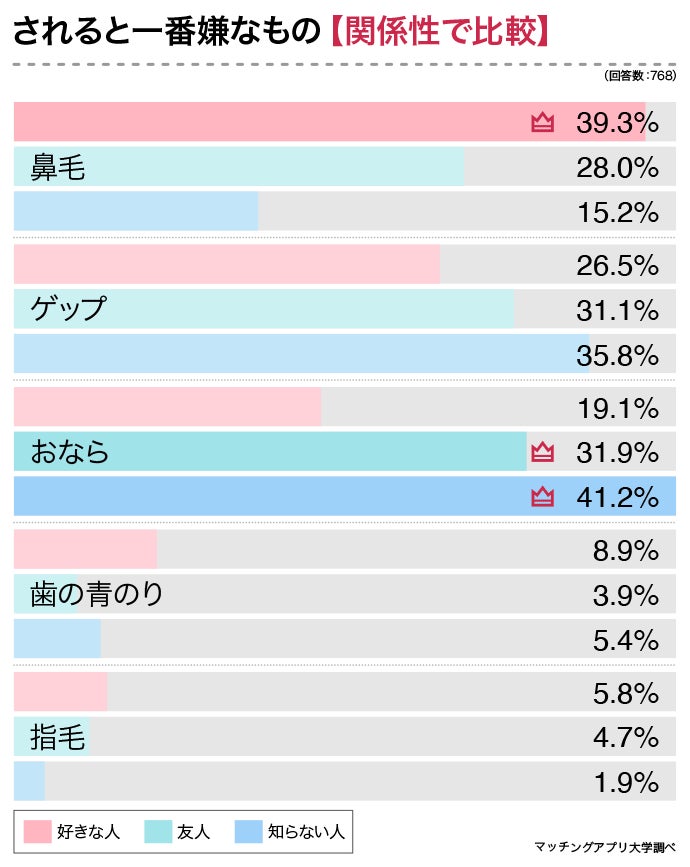Click the red 【関係性で比較】 title text

(x=440, y=32)
